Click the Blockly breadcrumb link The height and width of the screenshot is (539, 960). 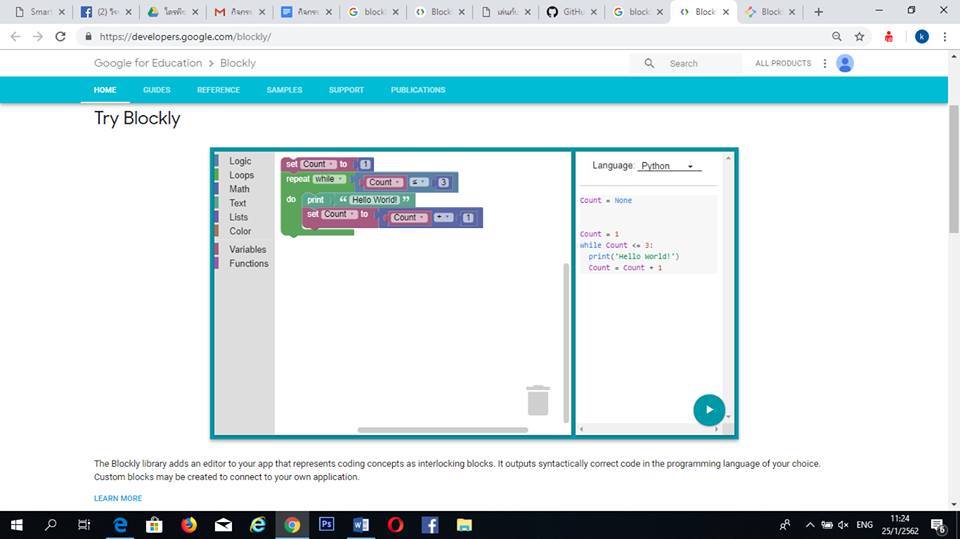tap(238, 63)
